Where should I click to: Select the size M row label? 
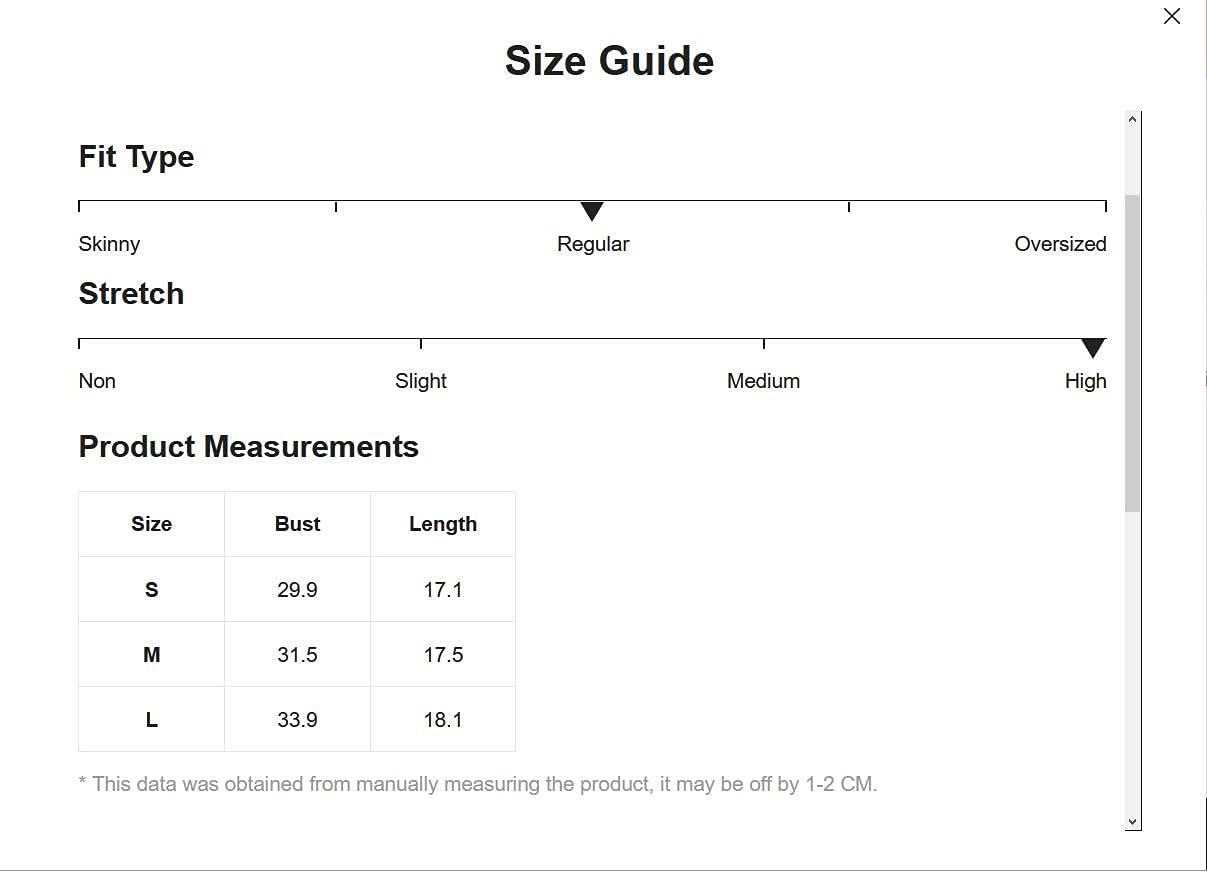pyautogui.click(x=151, y=655)
